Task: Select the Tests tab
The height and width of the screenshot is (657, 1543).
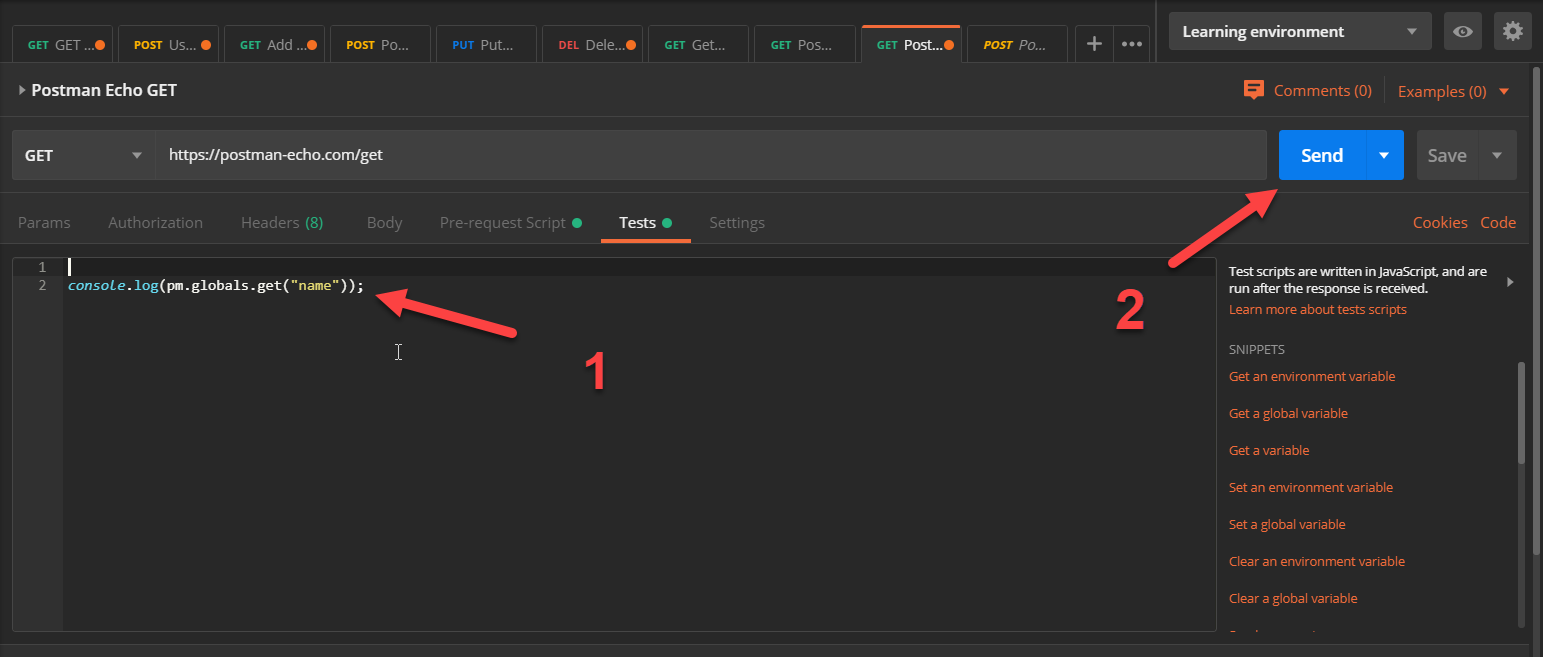Action: pos(645,223)
